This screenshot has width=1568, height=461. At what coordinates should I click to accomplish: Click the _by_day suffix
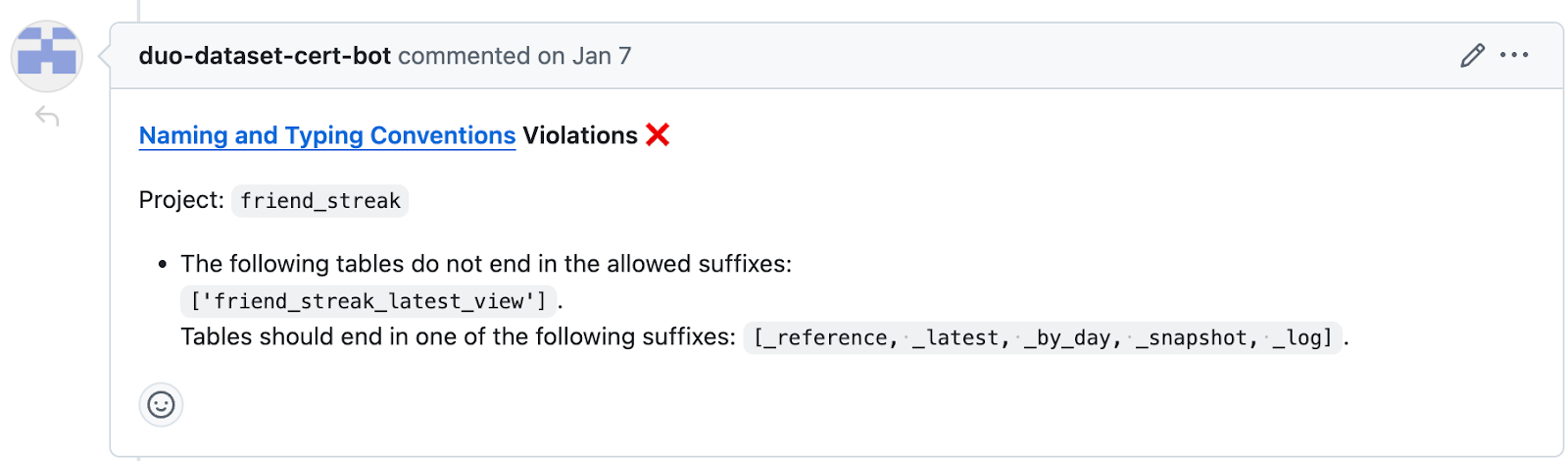click(x=1068, y=338)
